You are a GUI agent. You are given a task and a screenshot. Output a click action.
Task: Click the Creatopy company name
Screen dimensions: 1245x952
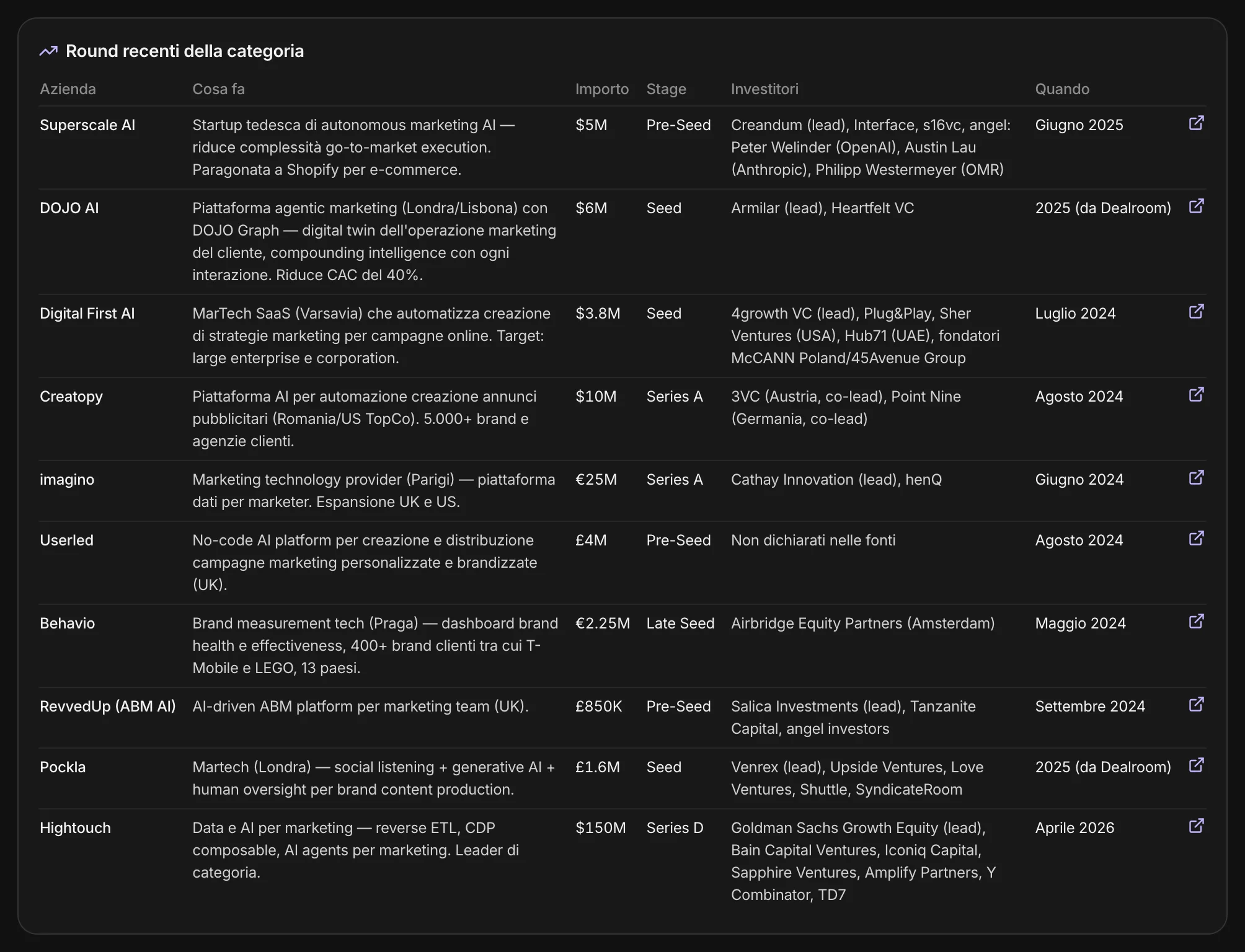[71, 396]
